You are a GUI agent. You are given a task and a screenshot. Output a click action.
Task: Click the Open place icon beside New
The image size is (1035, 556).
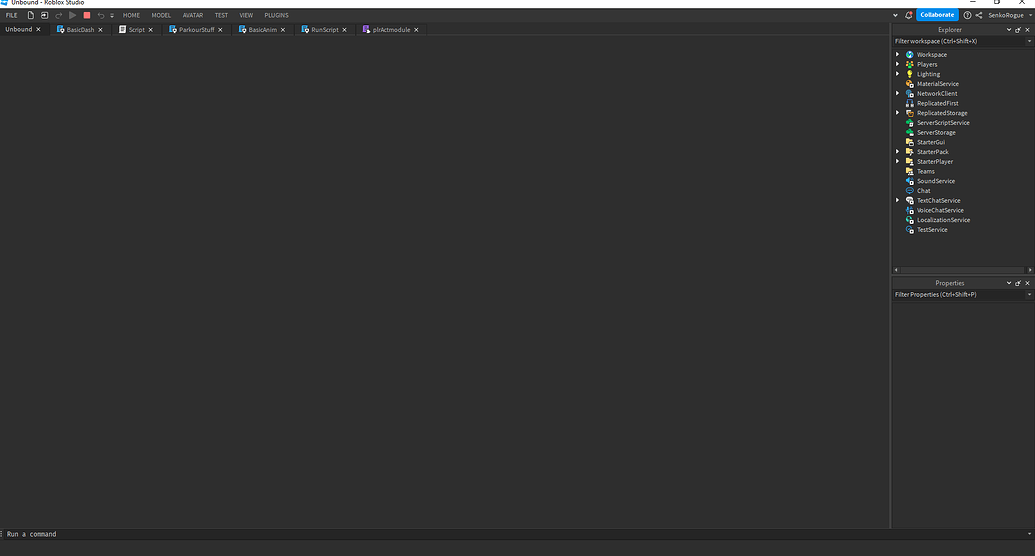(x=44, y=15)
